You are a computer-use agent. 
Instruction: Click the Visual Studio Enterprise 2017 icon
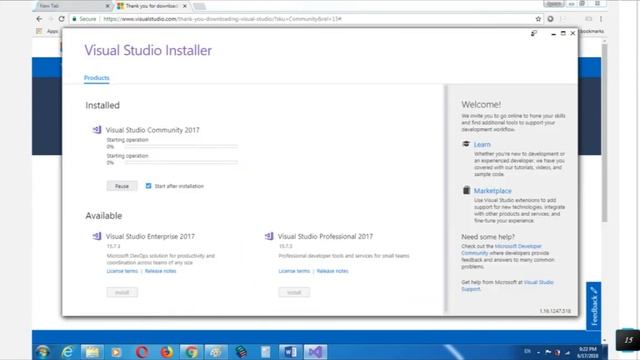[x=97, y=236]
